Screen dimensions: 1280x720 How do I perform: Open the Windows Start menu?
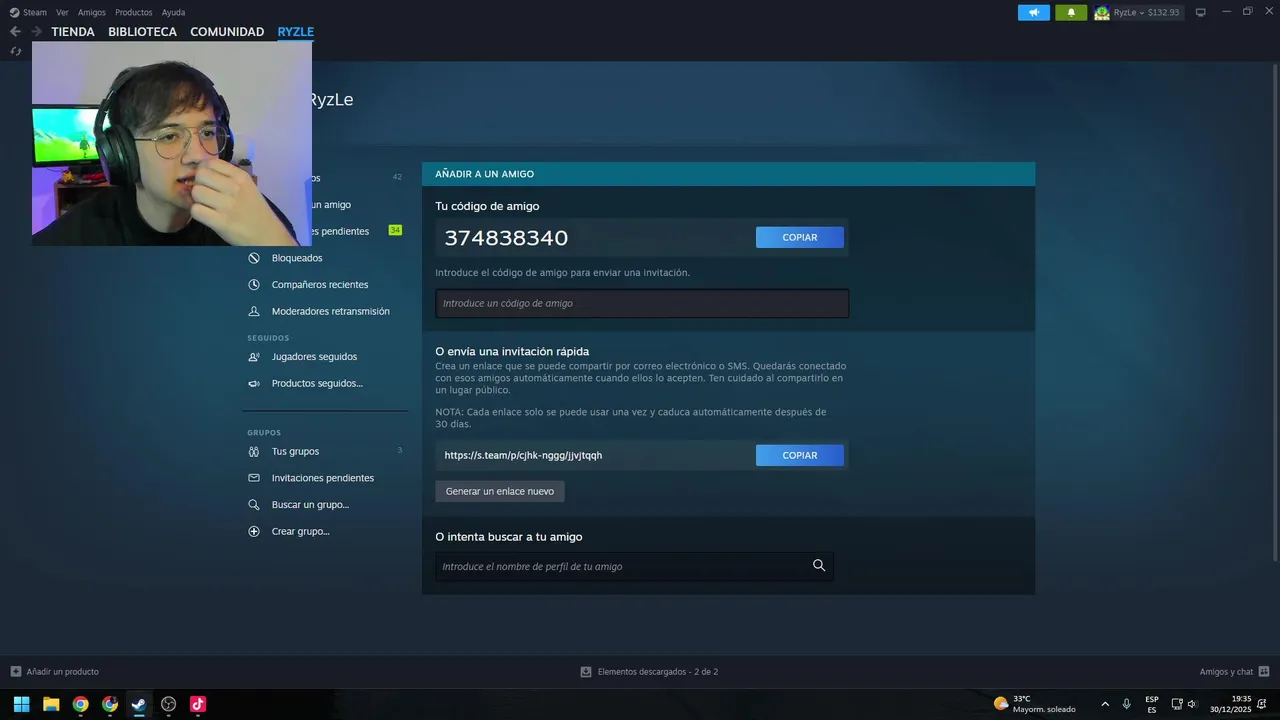21,704
